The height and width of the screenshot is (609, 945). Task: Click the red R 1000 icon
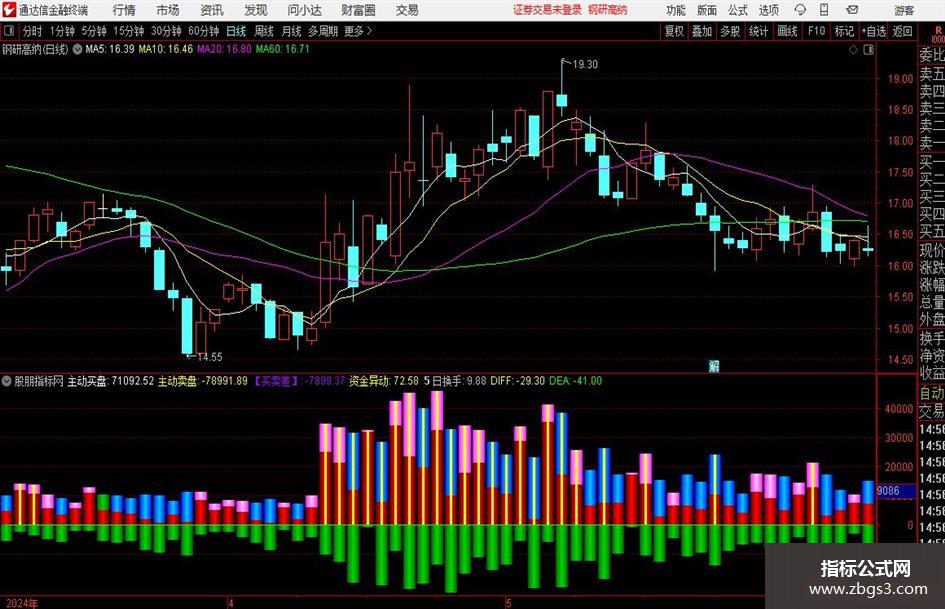click(938, 34)
